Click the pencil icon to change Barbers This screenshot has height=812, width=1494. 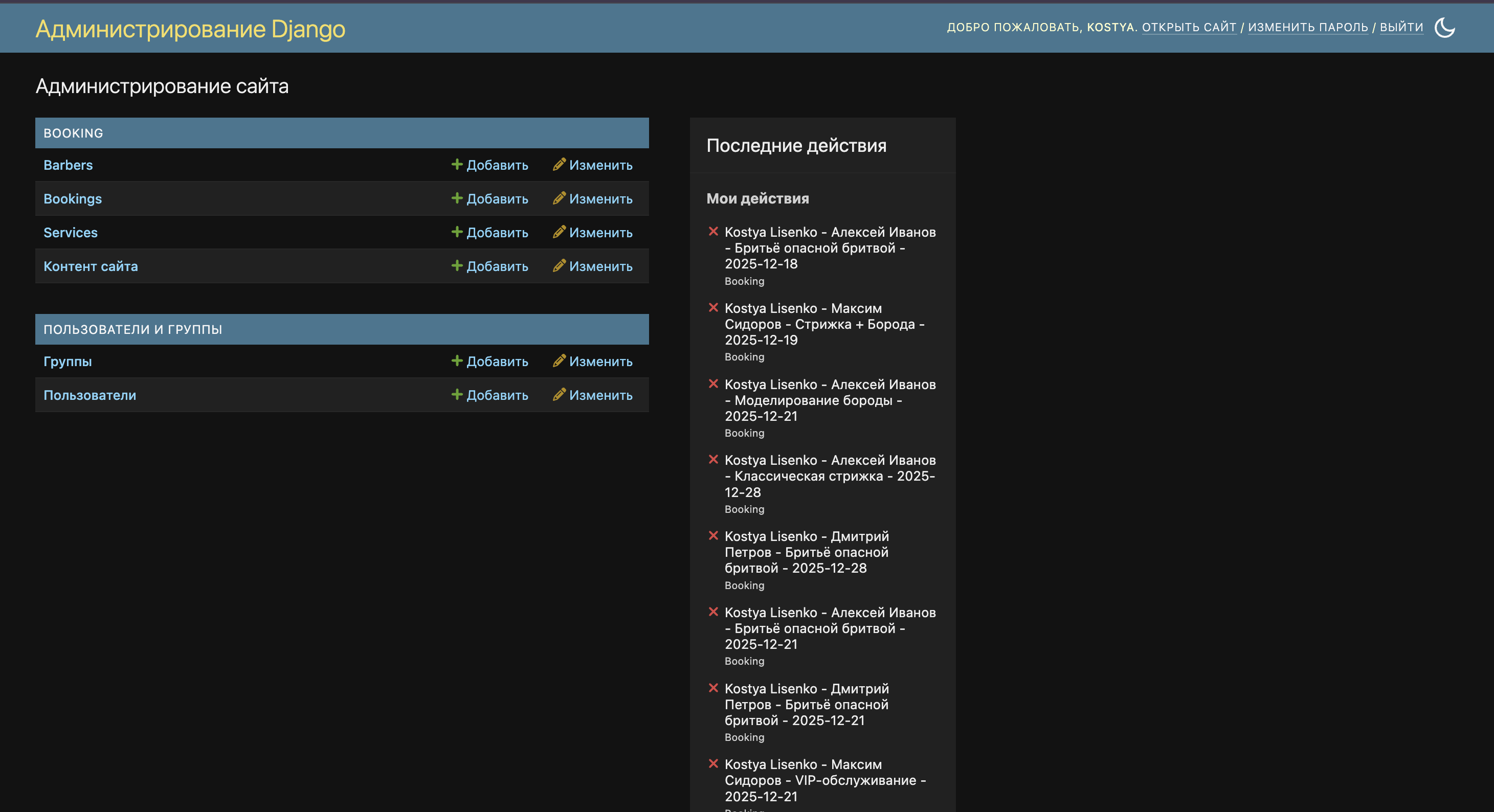pyautogui.click(x=559, y=165)
